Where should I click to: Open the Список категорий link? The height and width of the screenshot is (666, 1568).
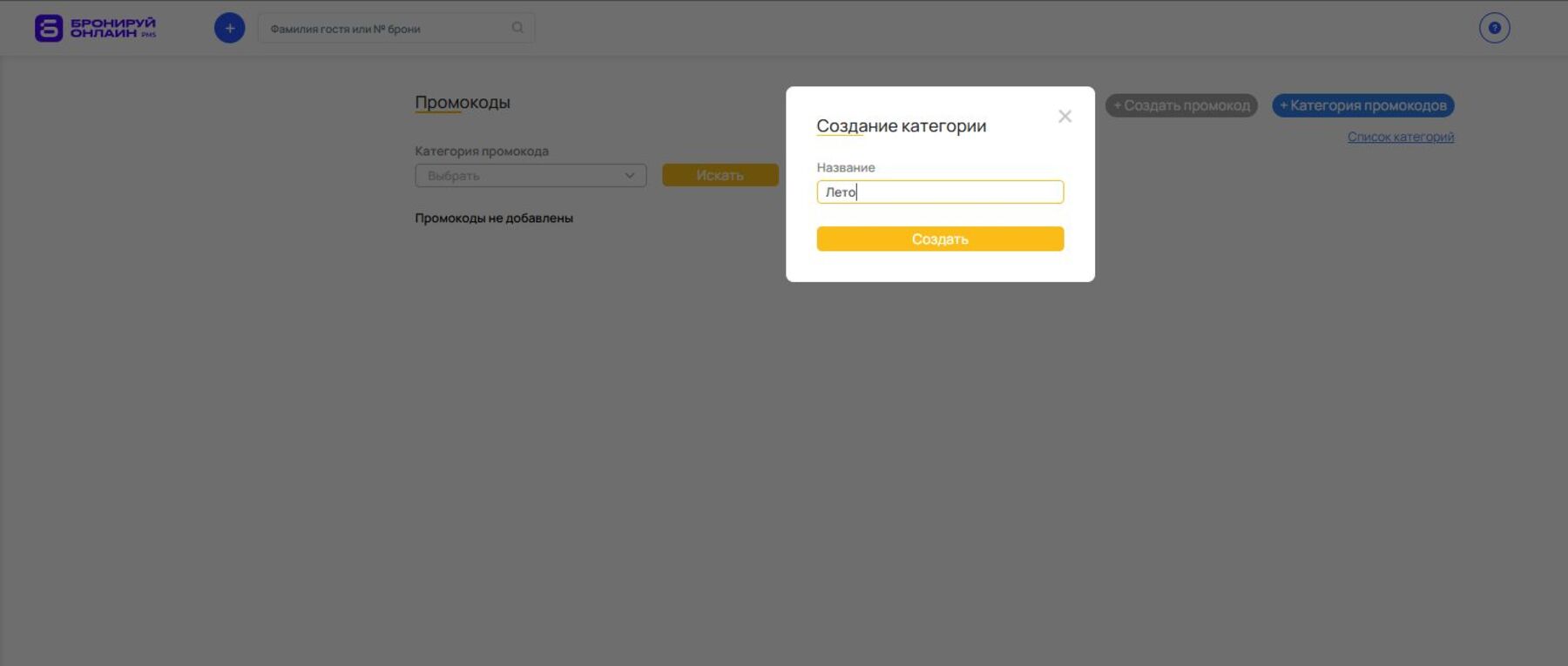[1400, 137]
